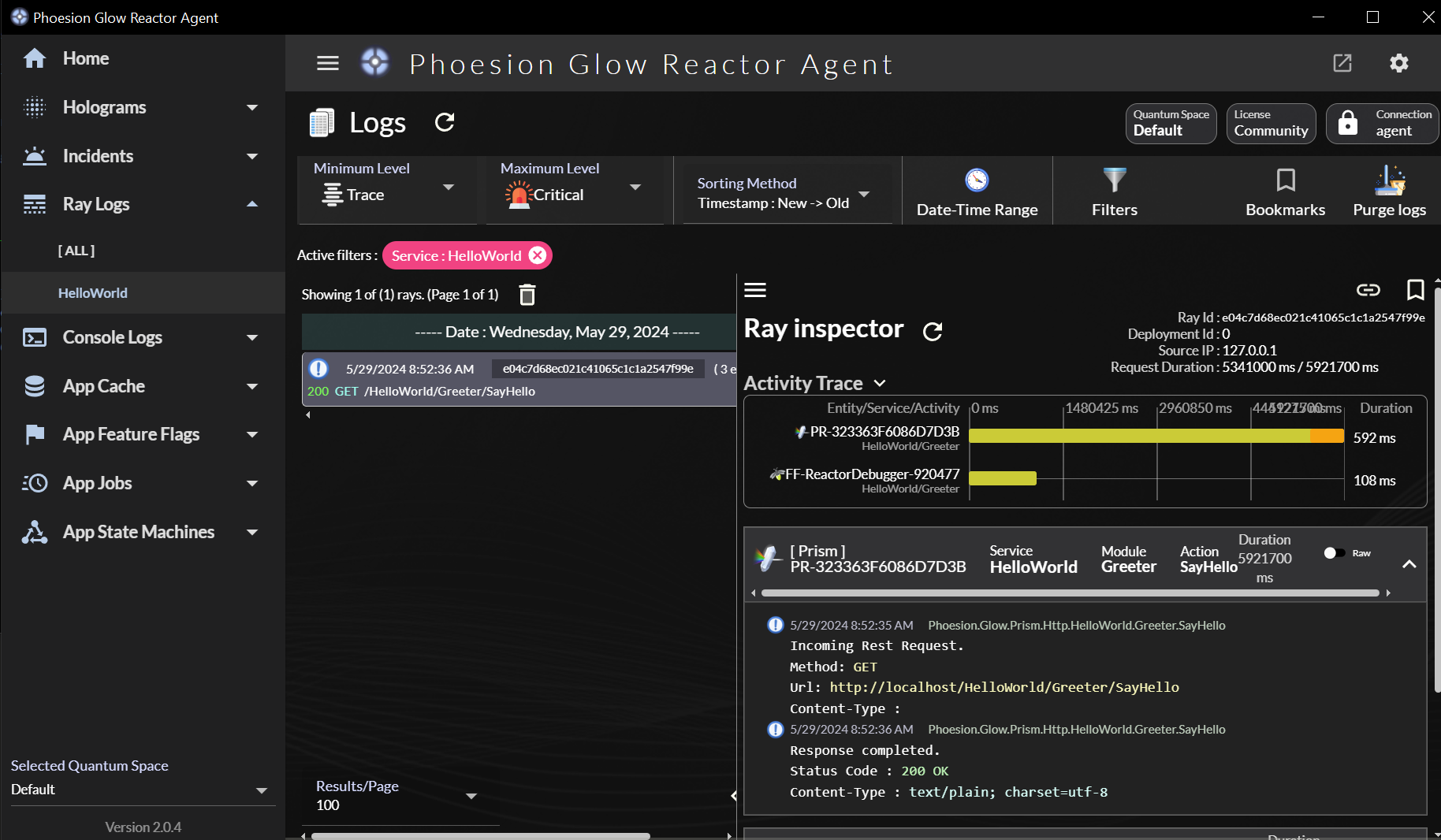
Task: Remove the Service: HelloWorld filter
Action: pos(538,255)
